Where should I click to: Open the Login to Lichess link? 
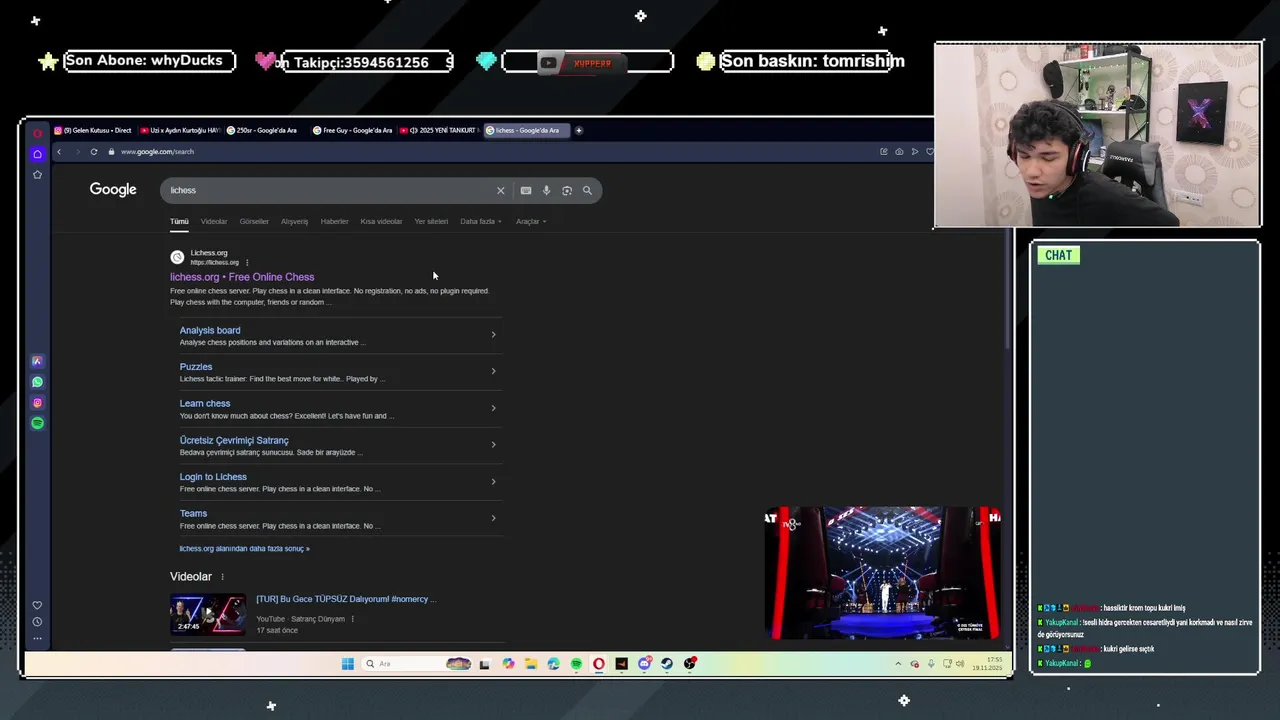(x=213, y=477)
